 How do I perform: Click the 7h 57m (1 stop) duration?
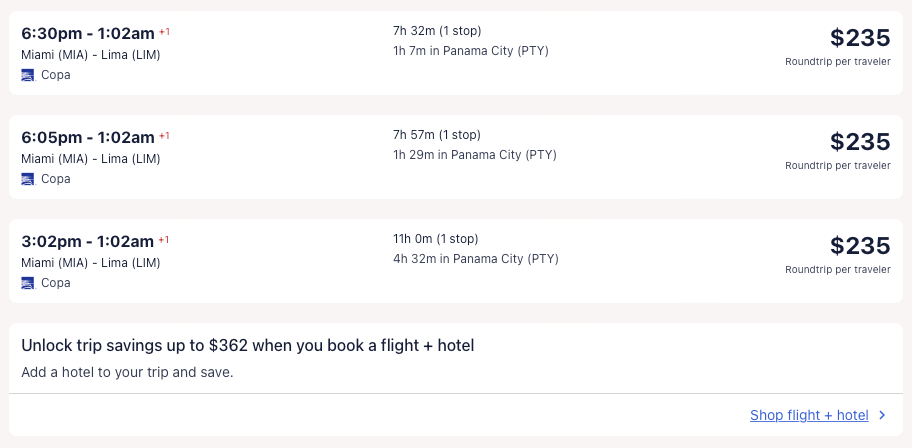coord(437,135)
